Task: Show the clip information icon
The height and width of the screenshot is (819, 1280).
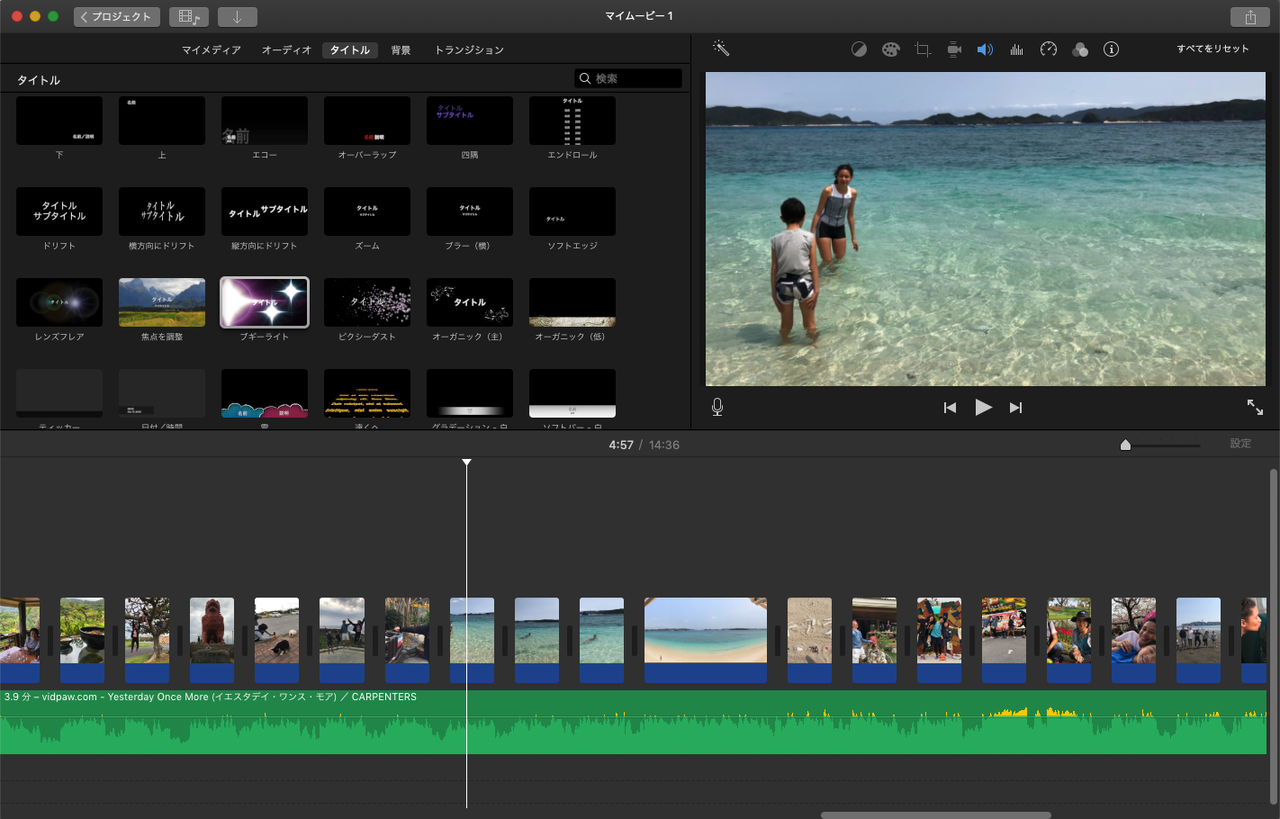Action: [1111, 49]
